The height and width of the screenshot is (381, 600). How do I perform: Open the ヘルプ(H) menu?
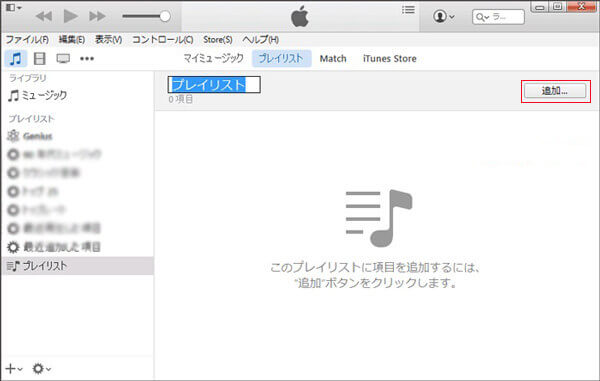click(260, 39)
